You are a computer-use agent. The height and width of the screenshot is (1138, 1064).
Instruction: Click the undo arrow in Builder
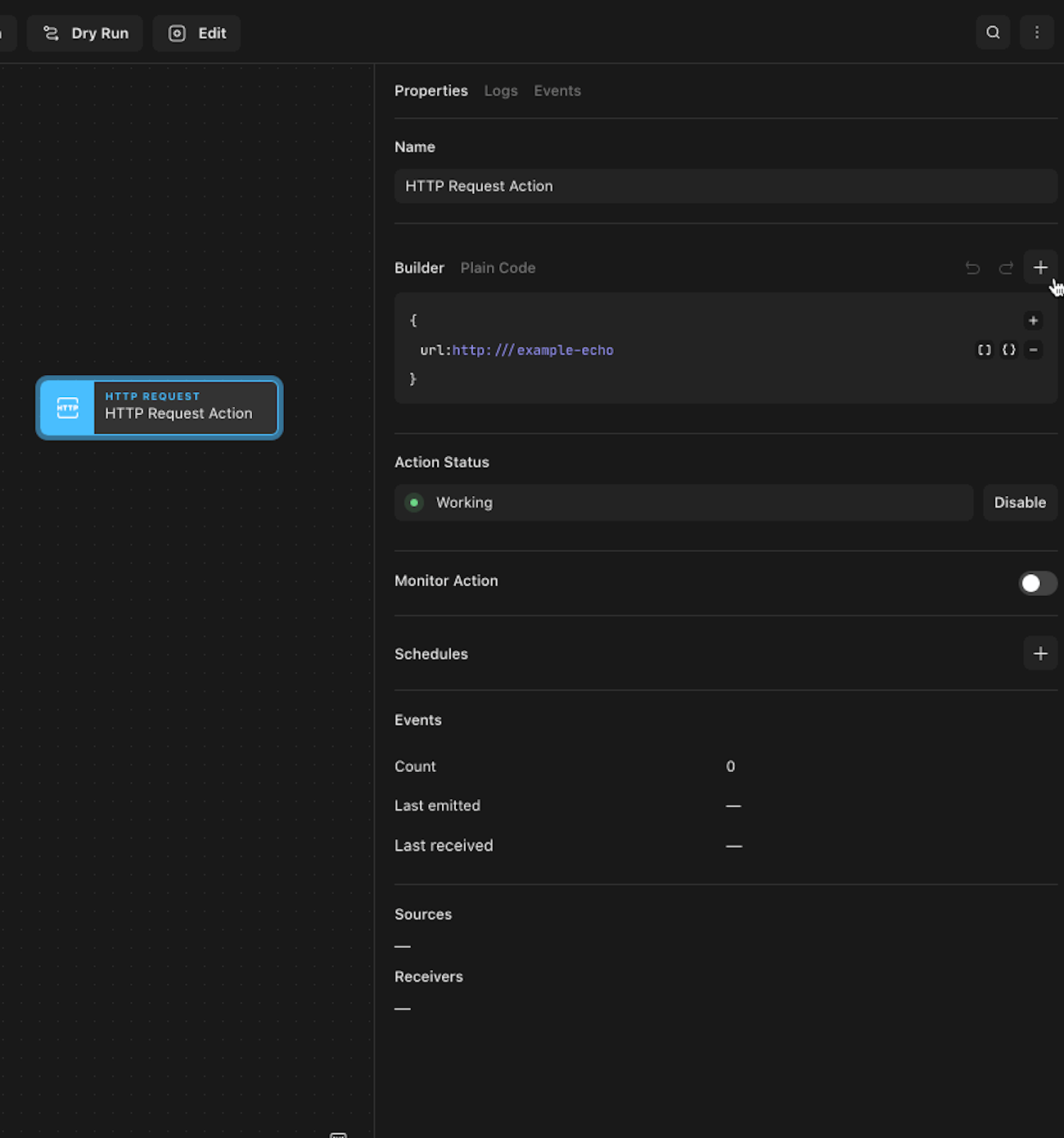coord(972,268)
